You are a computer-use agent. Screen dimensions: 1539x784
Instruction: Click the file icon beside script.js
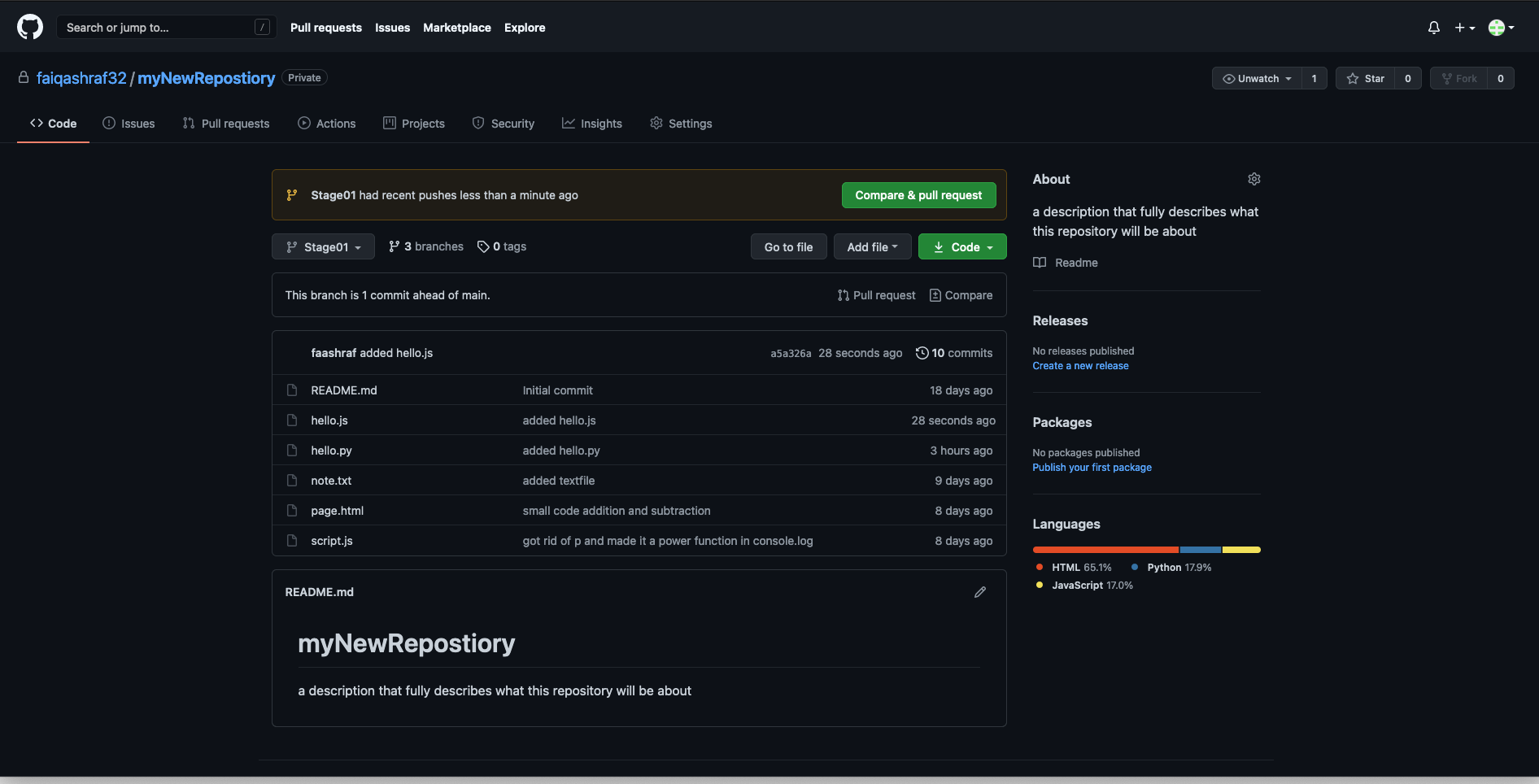tap(292, 541)
